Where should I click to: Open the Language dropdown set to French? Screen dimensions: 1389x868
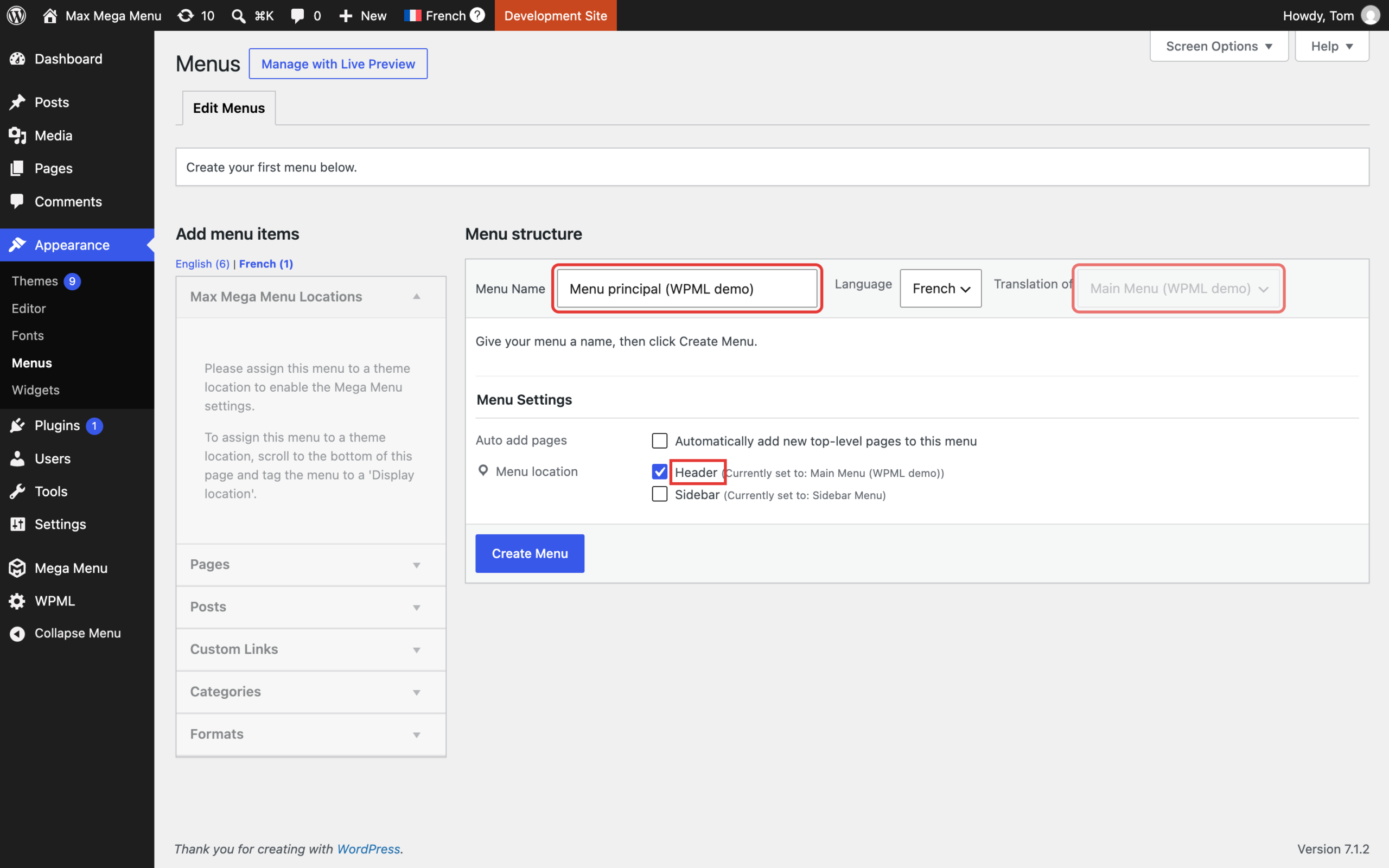940,288
